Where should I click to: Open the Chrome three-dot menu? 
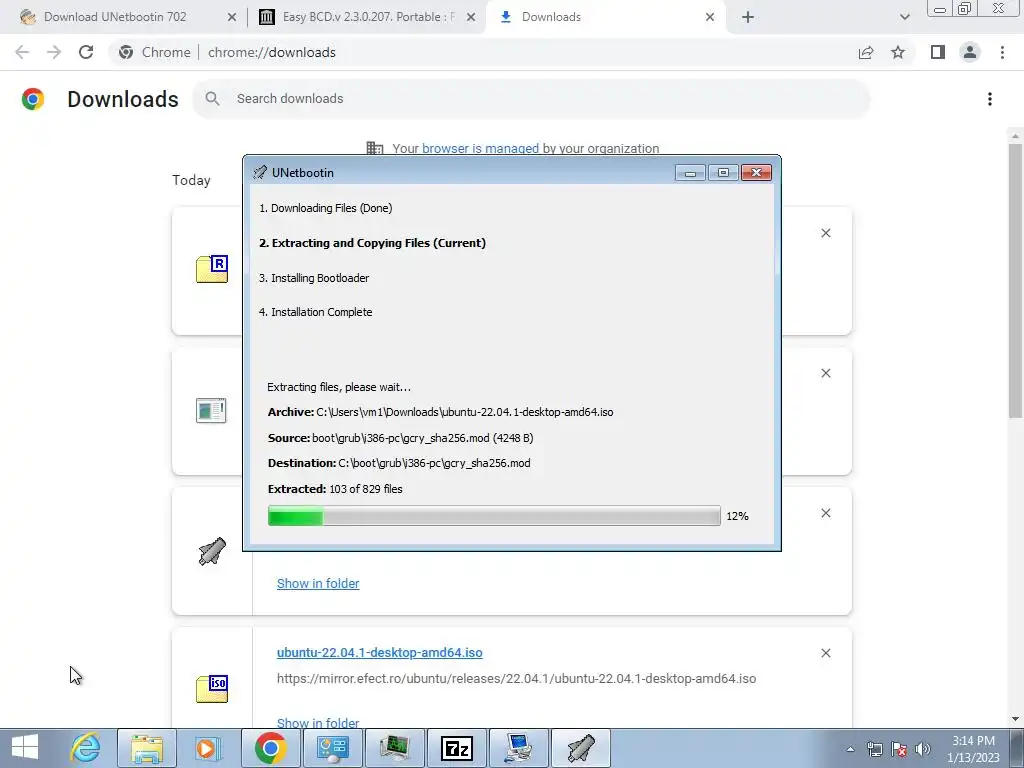[x=1002, y=52]
